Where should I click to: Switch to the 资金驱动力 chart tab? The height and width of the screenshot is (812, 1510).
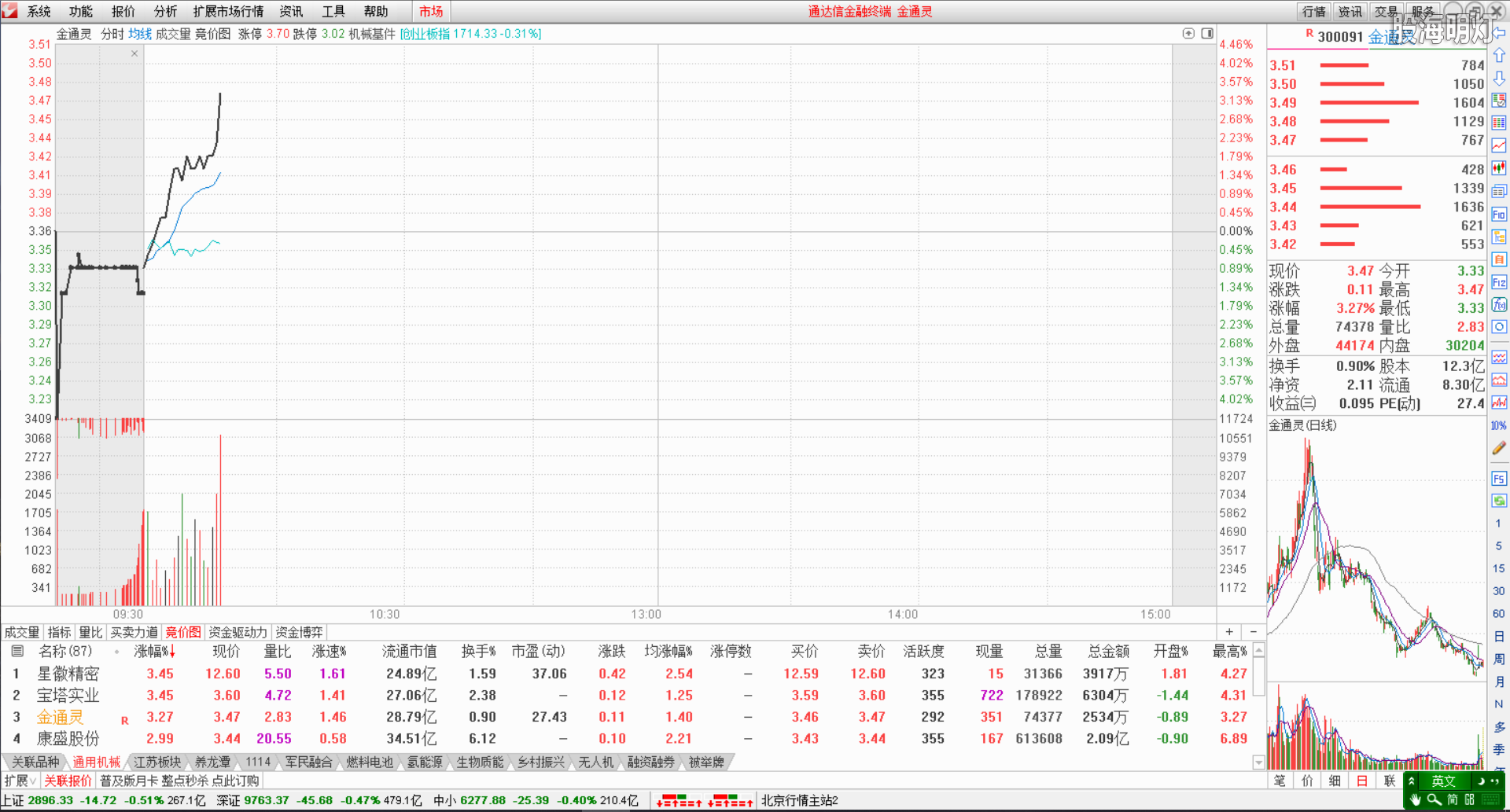pos(238,632)
